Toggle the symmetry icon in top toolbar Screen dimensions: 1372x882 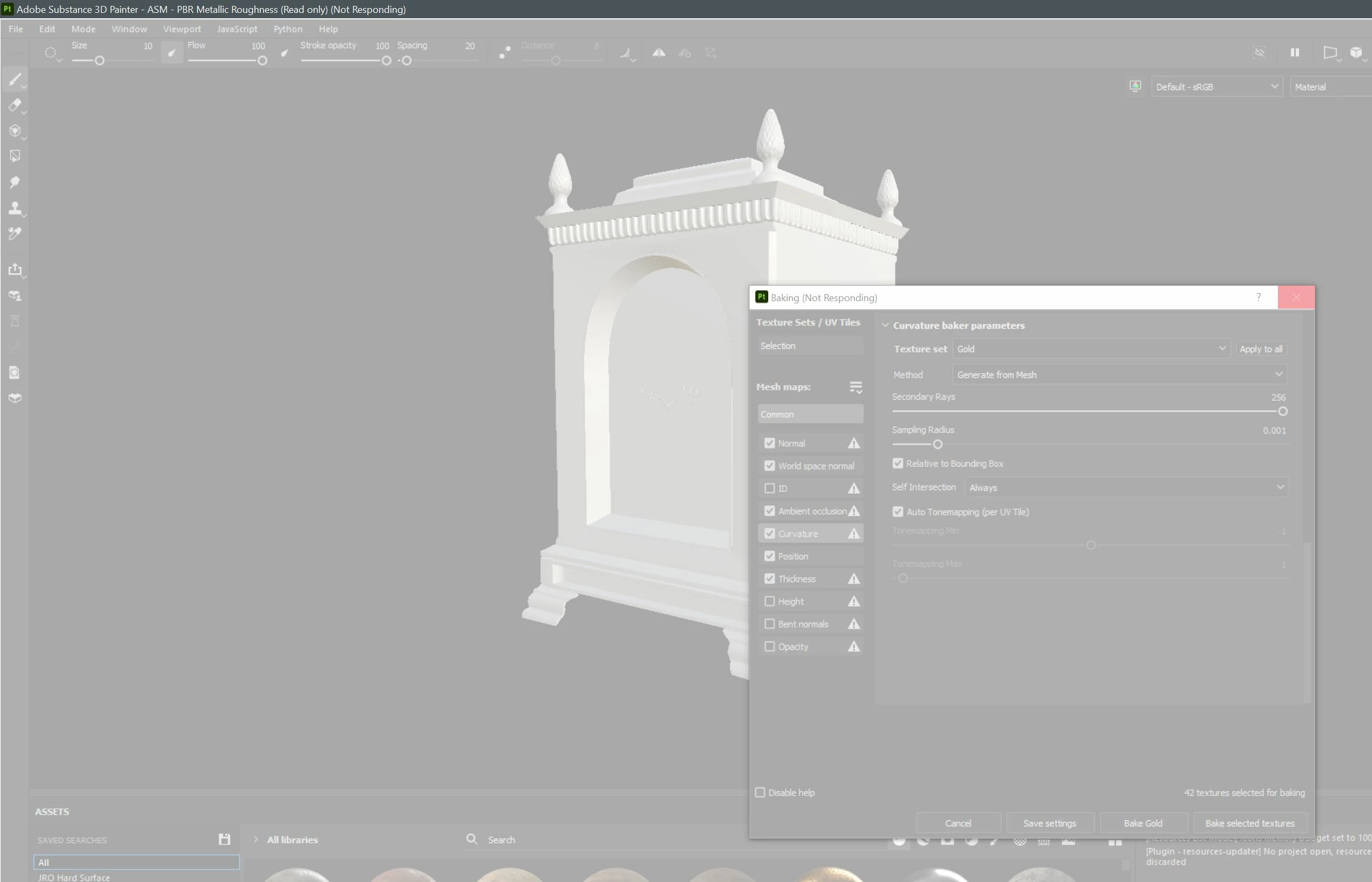coord(659,53)
